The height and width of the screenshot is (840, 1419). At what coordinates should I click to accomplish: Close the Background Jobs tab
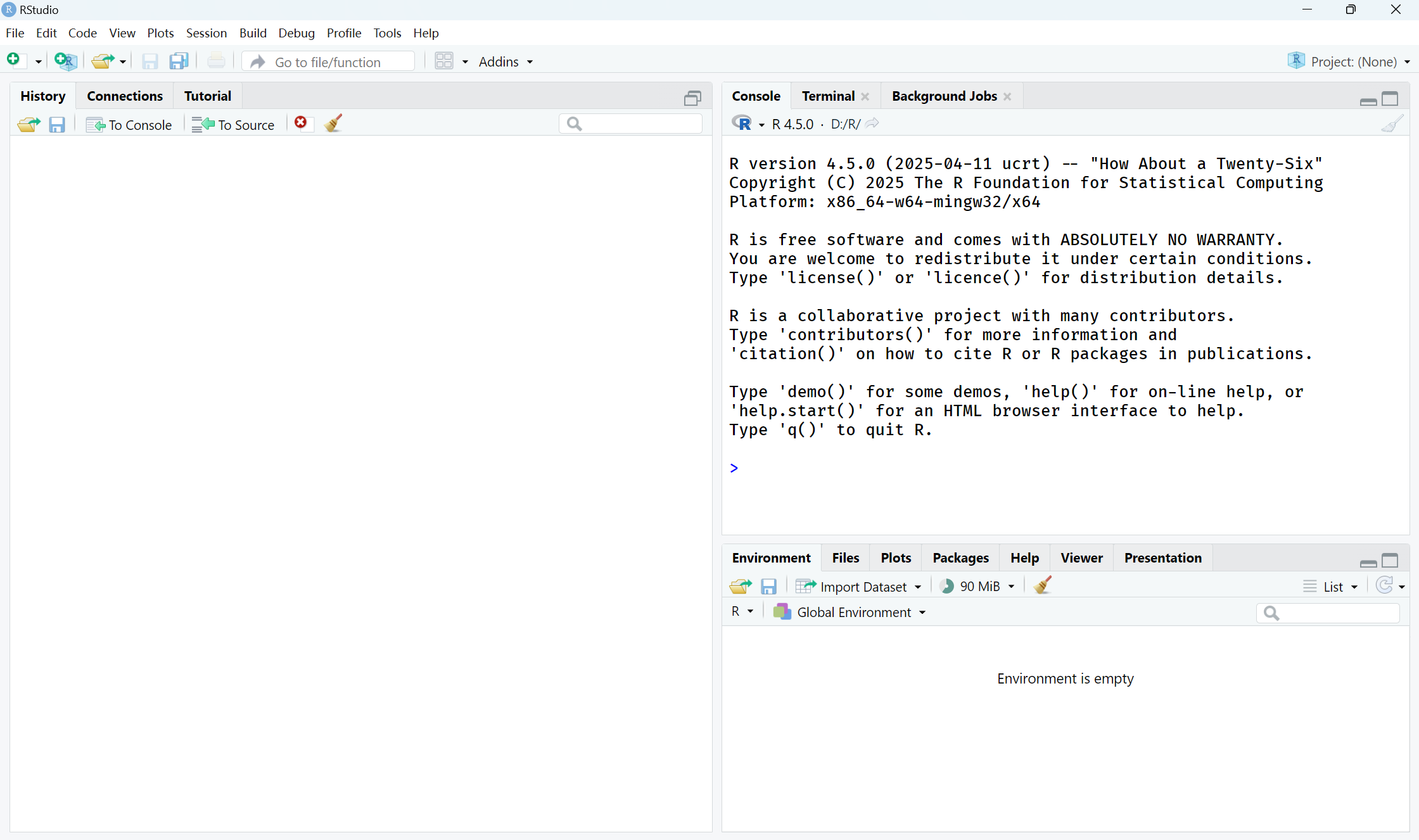1007,96
